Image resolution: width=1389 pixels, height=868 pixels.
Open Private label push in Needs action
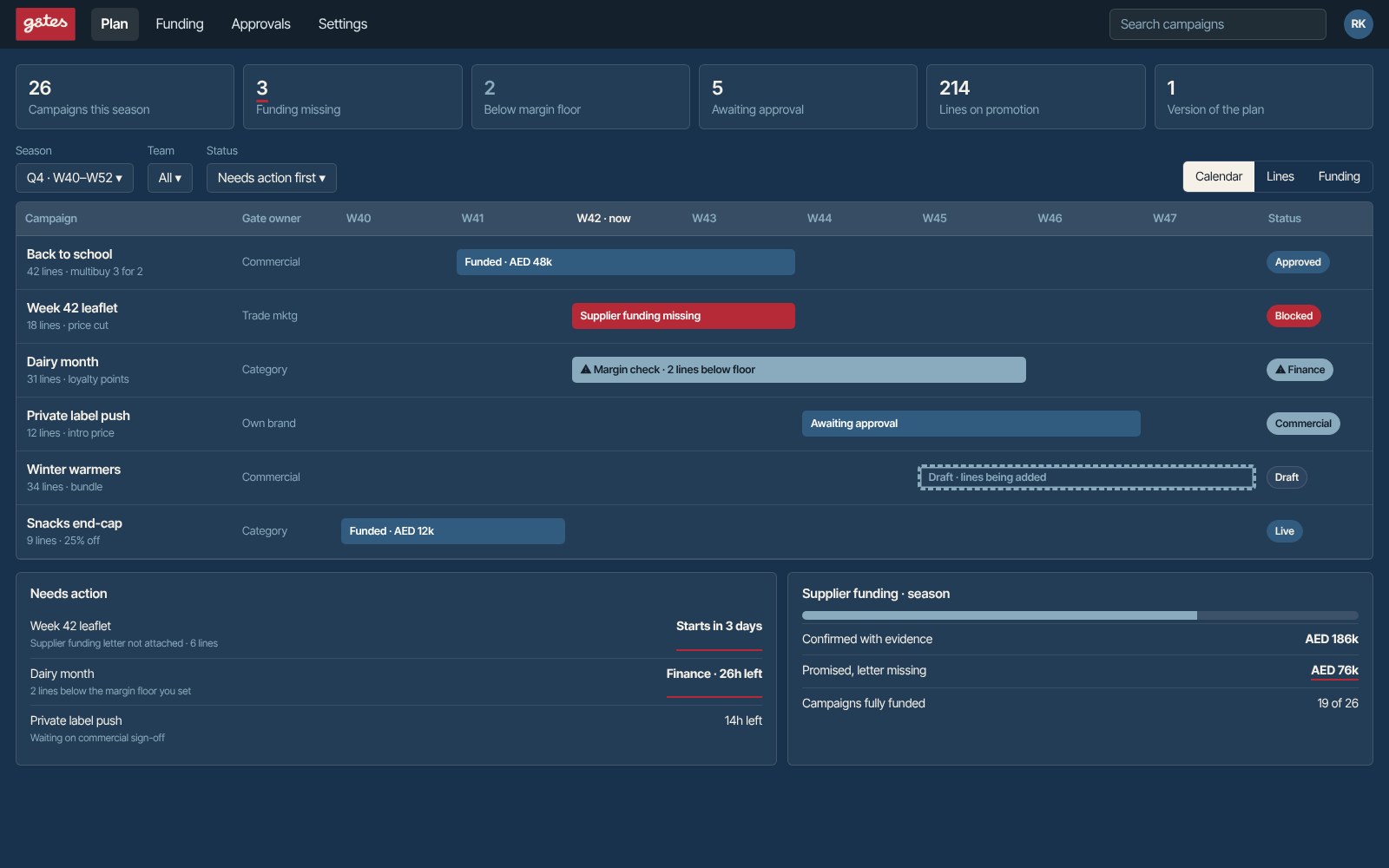(396, 728)
